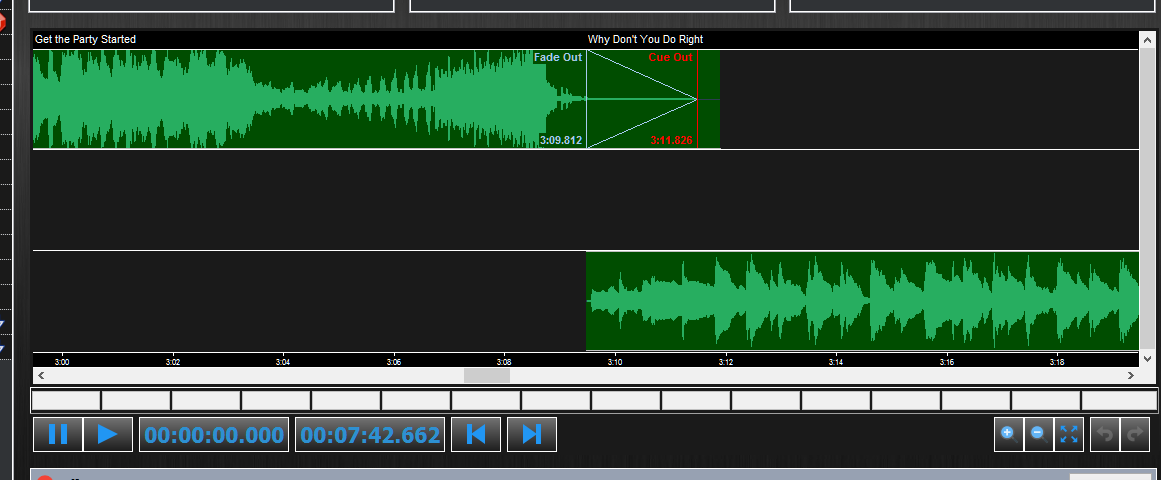Zoom out of the waveform timeline

click(1038, 434)
